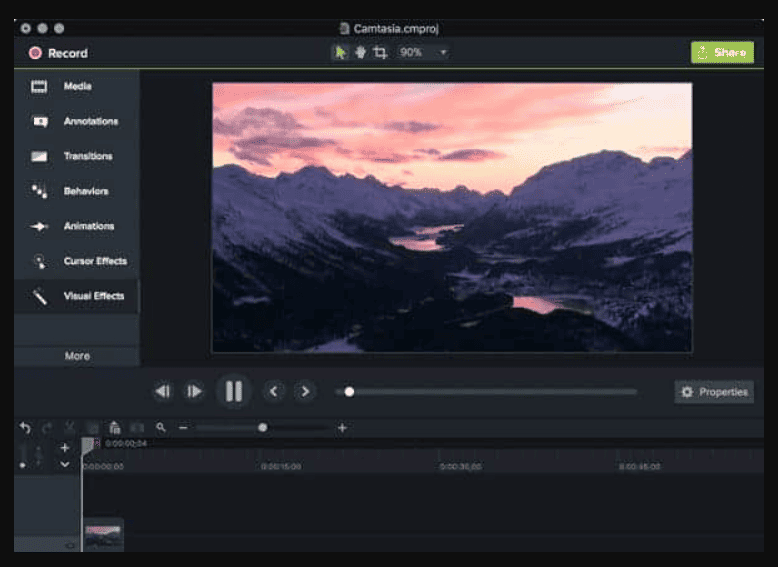Click the Behaviors dots icon

[39, 191]
